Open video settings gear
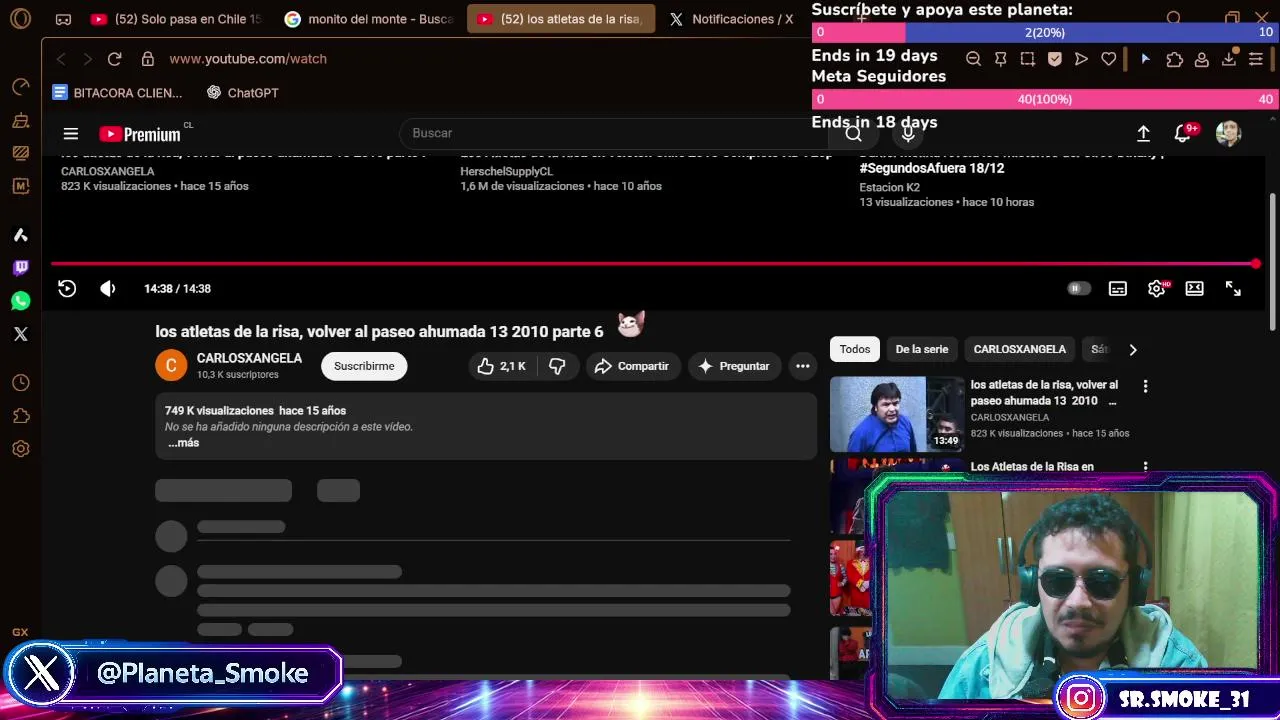This screenshot has width=1280, height=720. [x=1156, y=288]
